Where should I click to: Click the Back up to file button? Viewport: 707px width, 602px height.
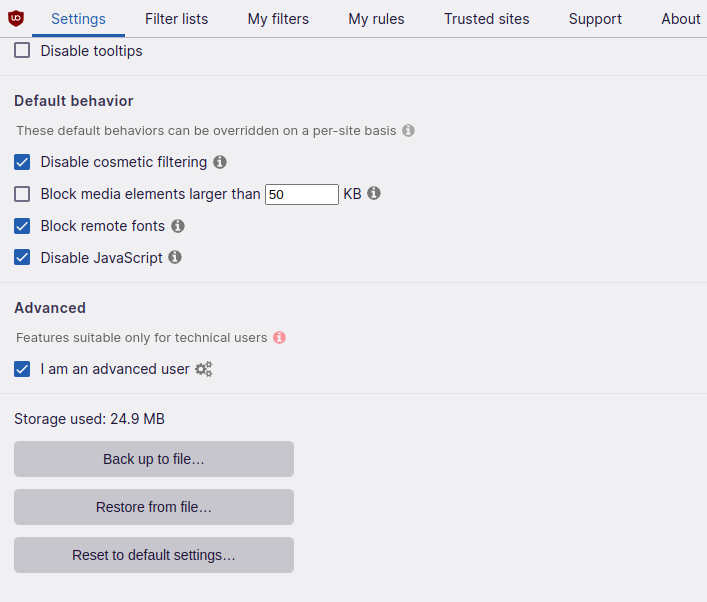(154, 459)
